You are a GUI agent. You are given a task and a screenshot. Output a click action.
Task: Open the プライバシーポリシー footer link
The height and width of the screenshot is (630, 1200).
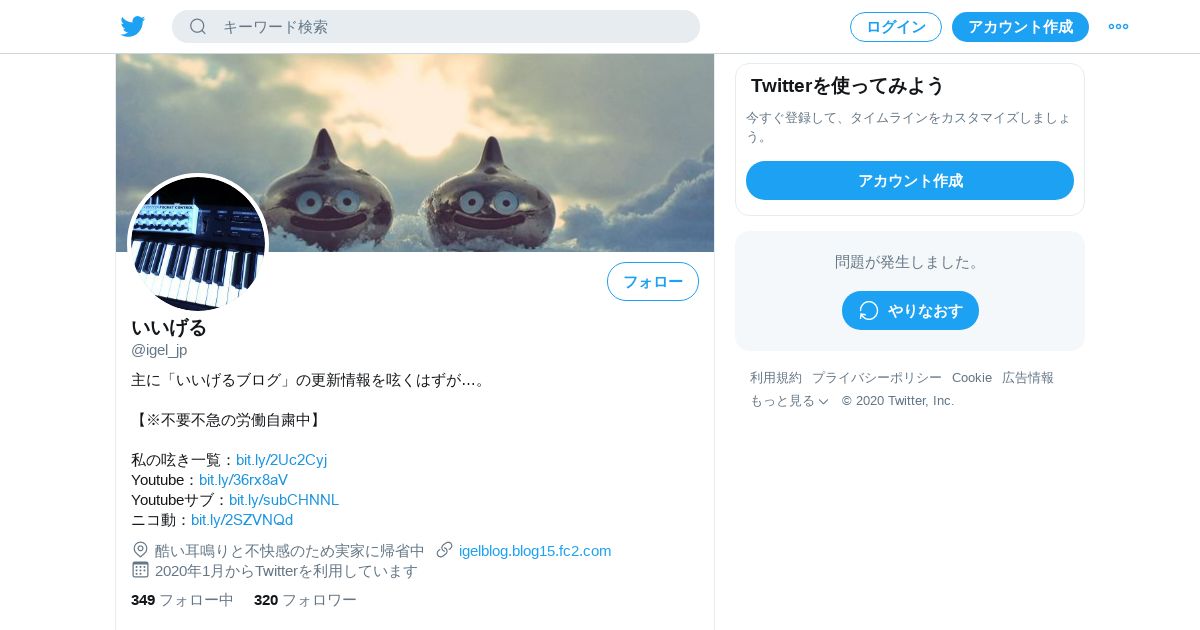pyautogui.click(x=877, y=378)
